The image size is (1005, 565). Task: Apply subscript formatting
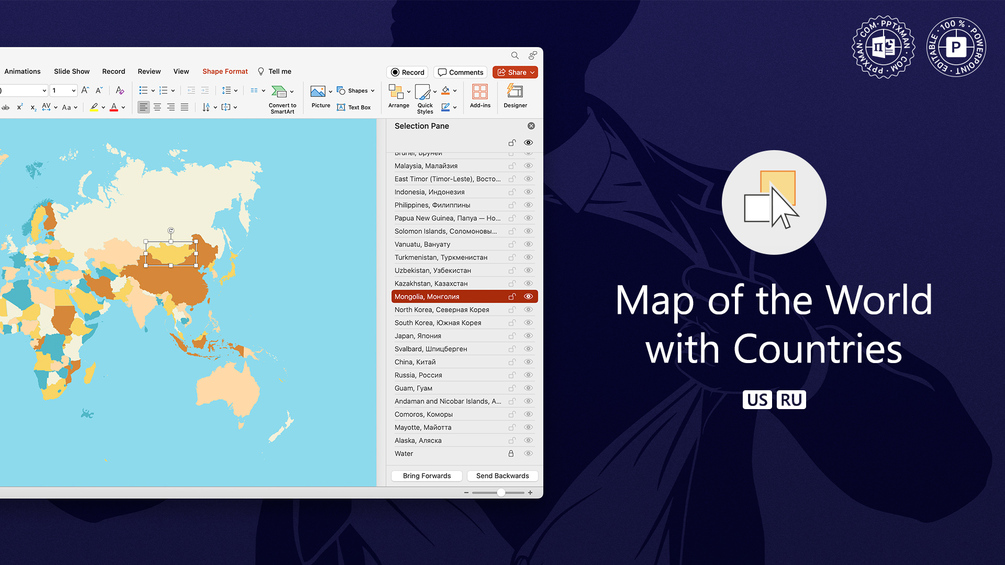[33, 108]
